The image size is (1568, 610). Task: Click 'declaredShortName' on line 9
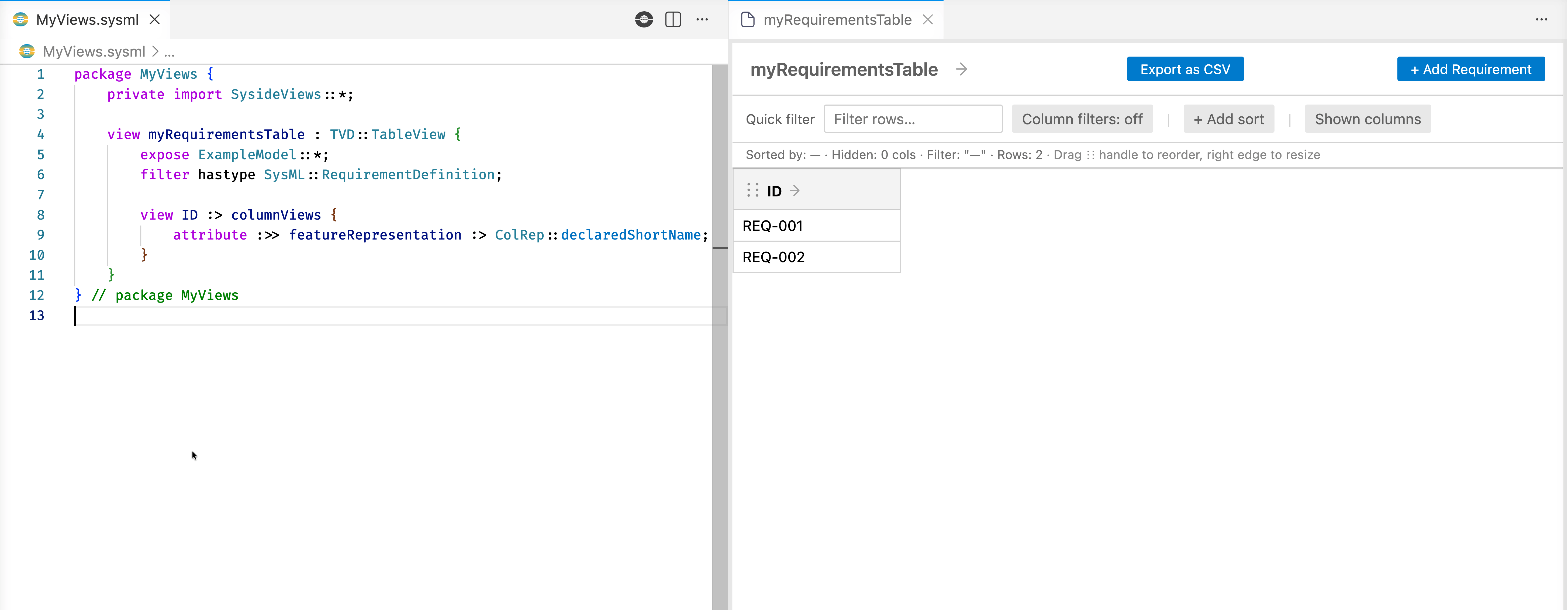631,235
